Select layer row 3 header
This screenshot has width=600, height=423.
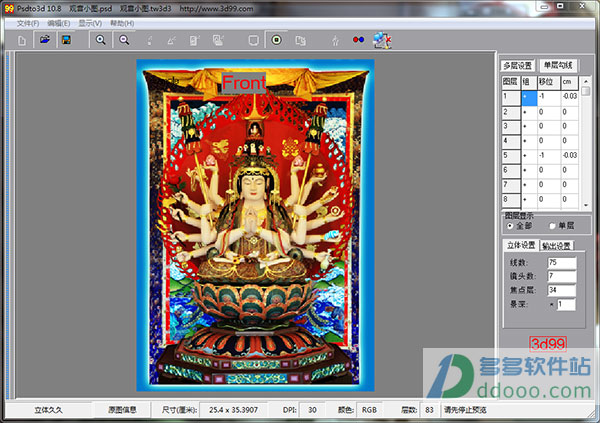click(511, 127)
